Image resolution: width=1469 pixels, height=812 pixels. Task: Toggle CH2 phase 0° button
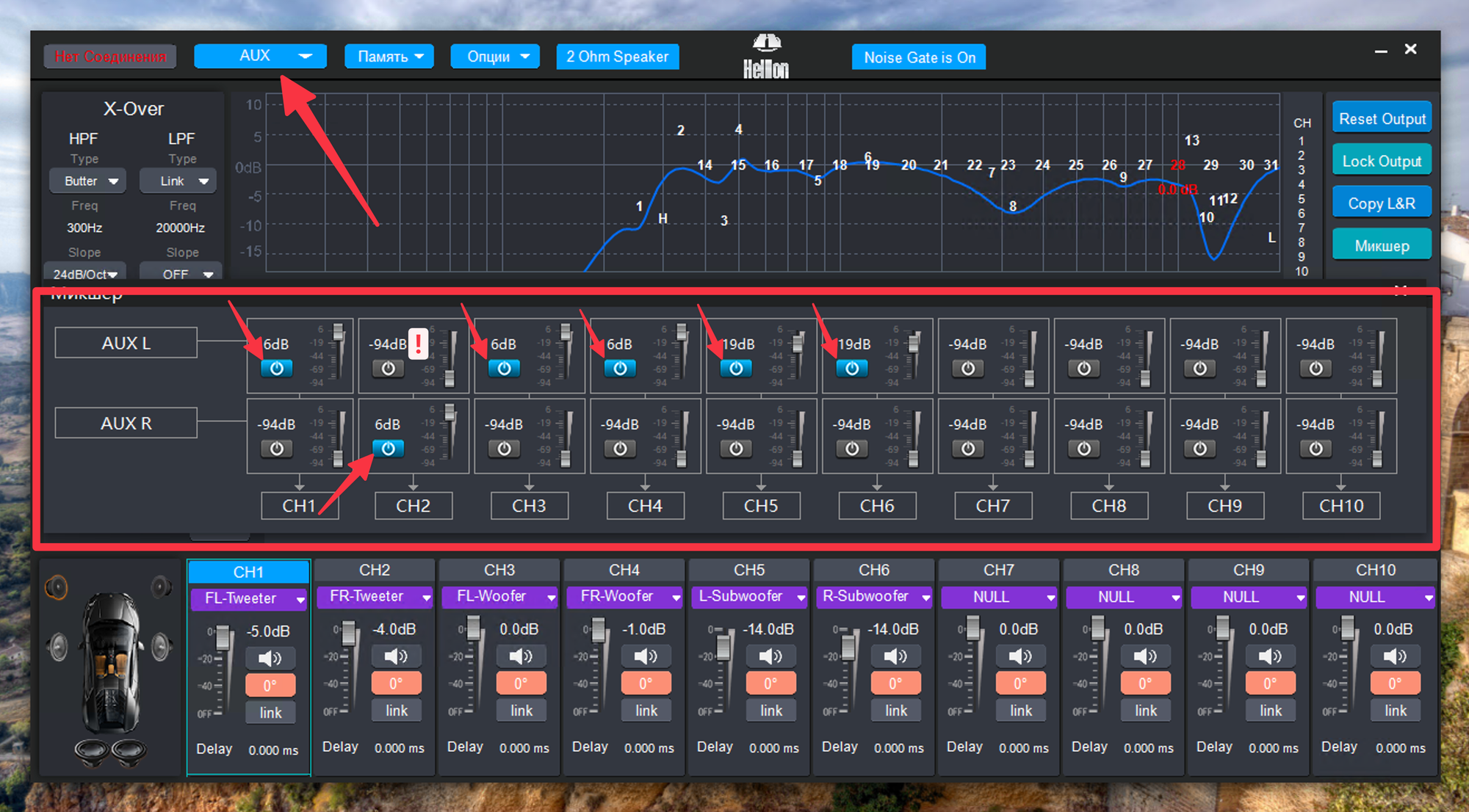click(396, 684)
